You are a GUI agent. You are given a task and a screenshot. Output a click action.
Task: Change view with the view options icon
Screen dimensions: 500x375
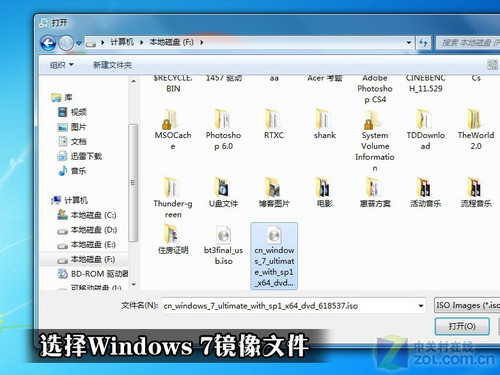point(492,64)
